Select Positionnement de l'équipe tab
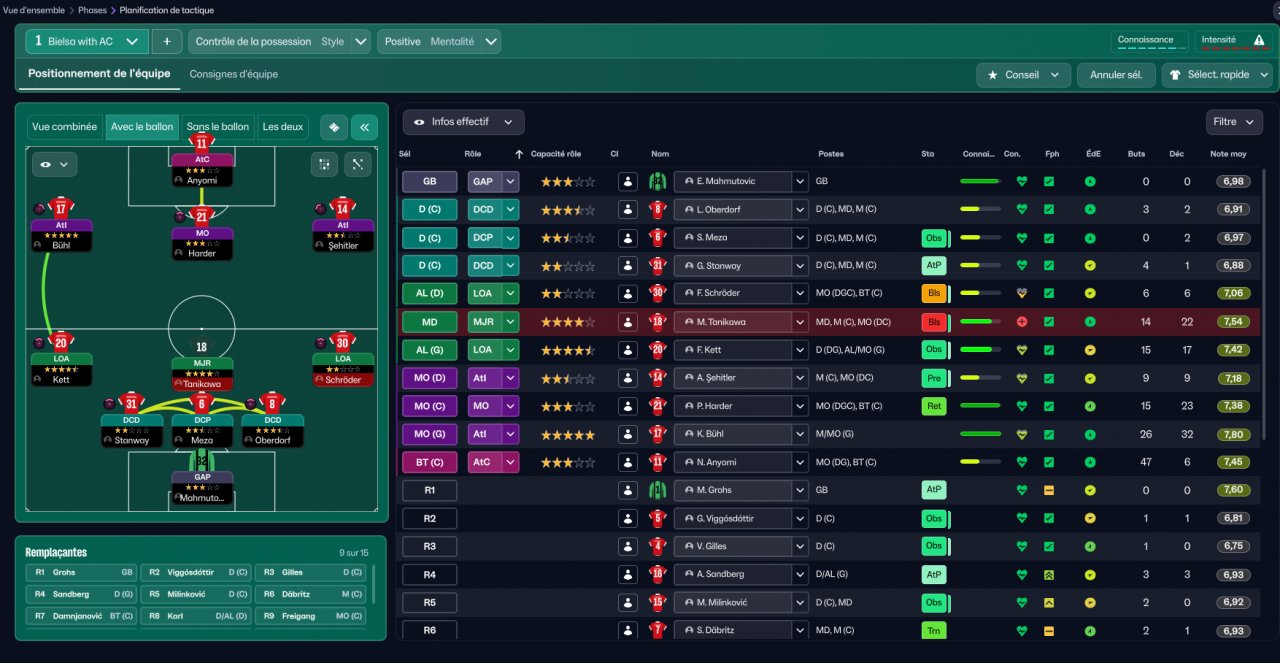Viewport: 1280px width, 663px height. click(99, 74)
